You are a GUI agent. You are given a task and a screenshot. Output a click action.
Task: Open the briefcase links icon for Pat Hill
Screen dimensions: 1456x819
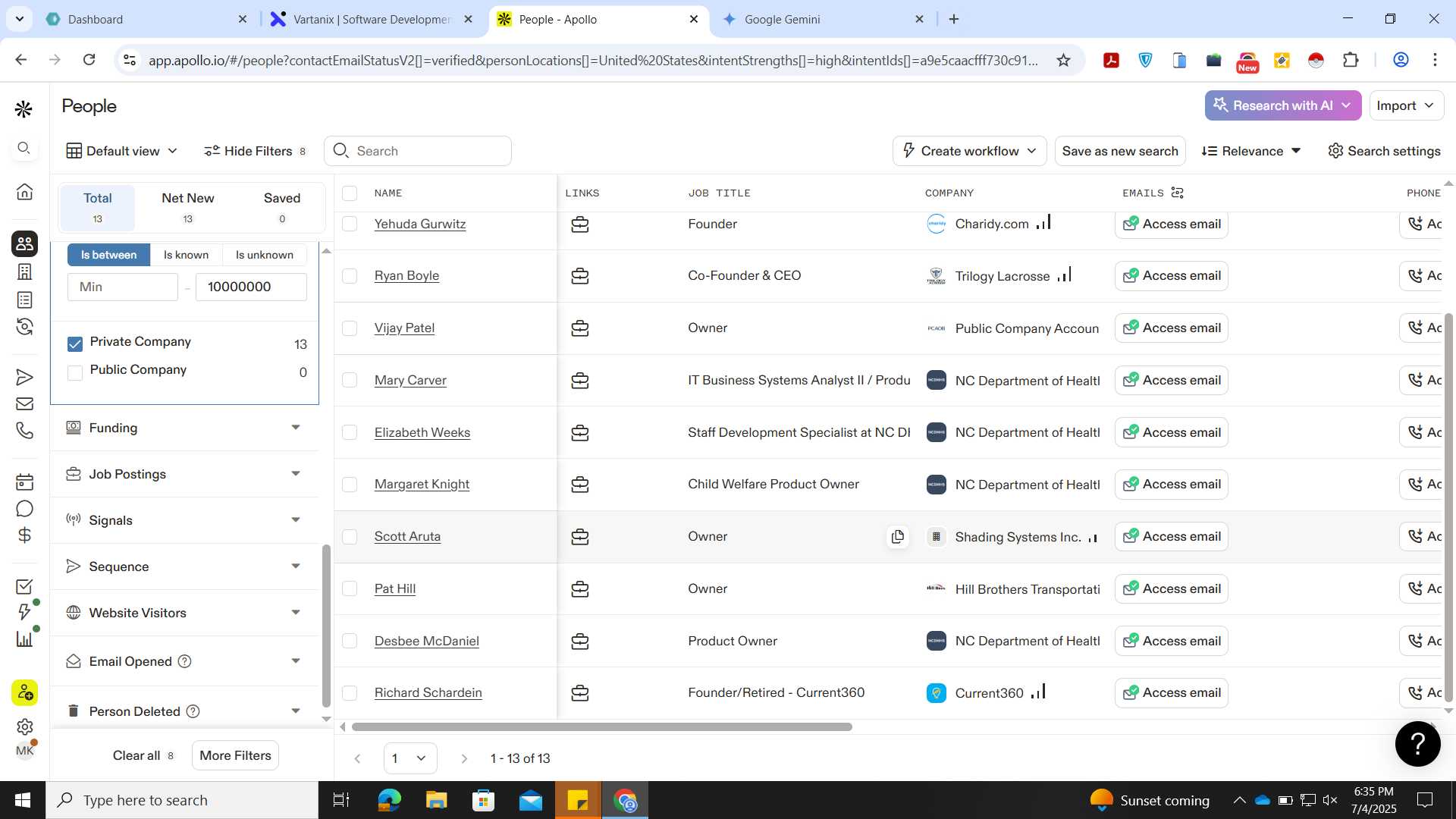point(580,588)
